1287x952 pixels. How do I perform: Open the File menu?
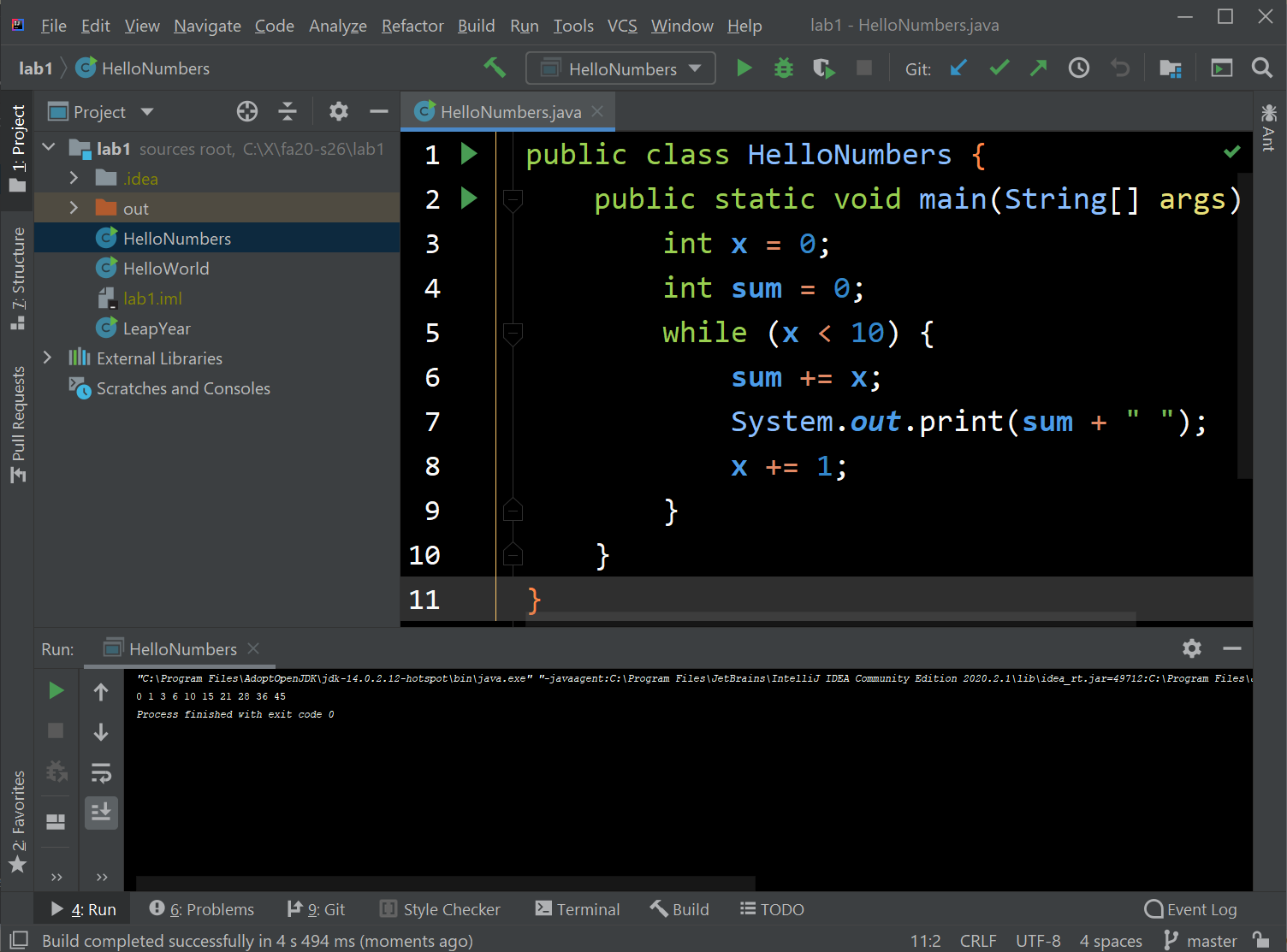coord(53,26)
